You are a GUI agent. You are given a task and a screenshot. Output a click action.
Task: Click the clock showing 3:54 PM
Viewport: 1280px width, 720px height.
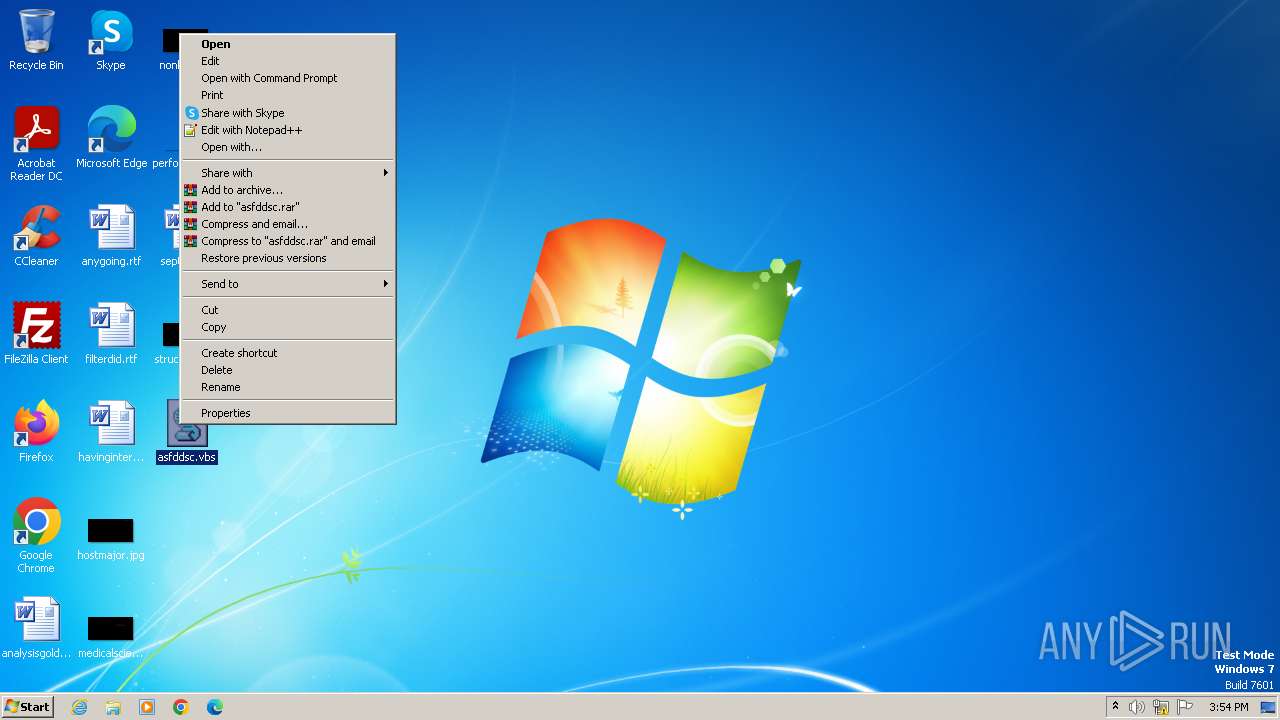click(x=1228, y=707)
